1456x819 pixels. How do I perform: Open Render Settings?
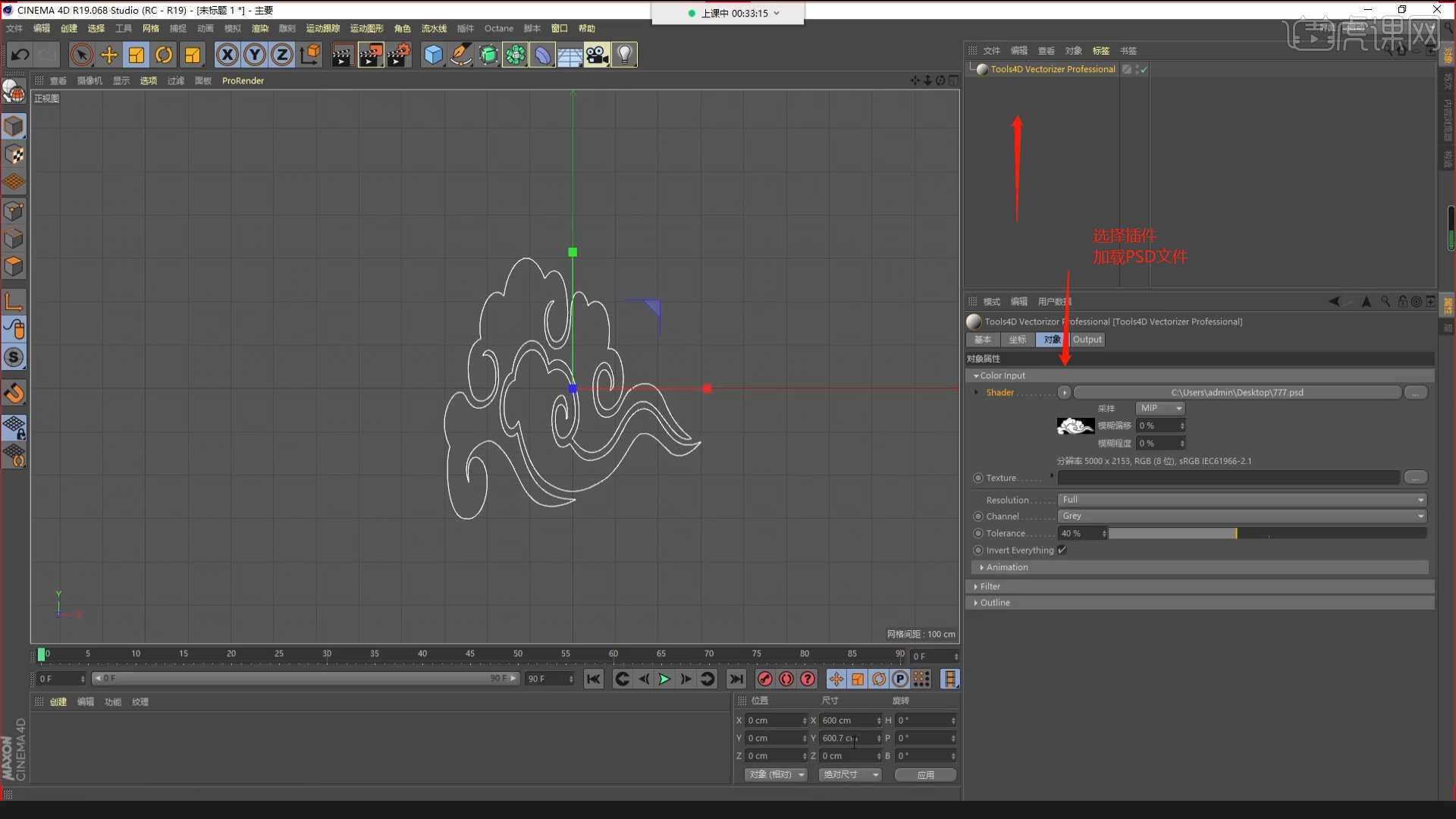[x=399, y=55]
